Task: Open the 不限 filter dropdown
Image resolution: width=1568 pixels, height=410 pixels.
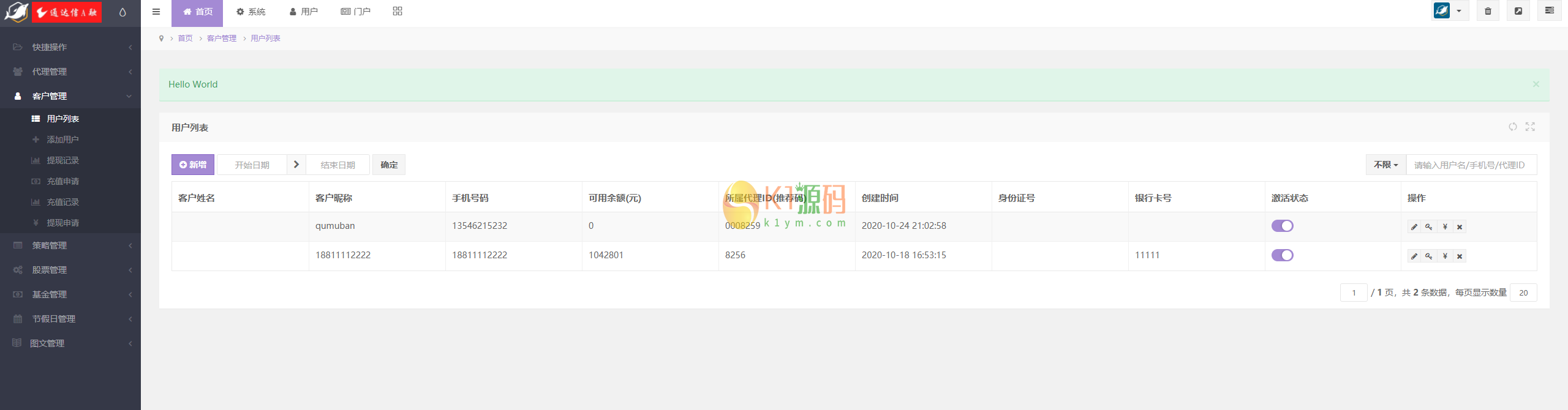Action: pyautogui.click(x=1386, y=165)
